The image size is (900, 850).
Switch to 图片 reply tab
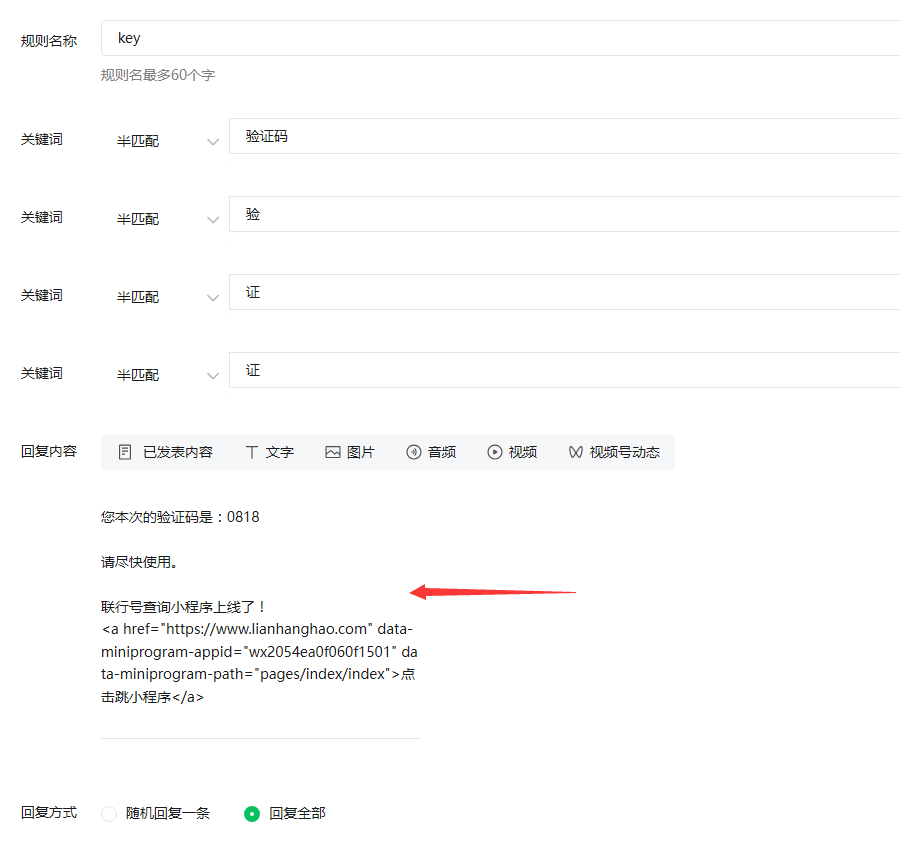coord(350,452)
